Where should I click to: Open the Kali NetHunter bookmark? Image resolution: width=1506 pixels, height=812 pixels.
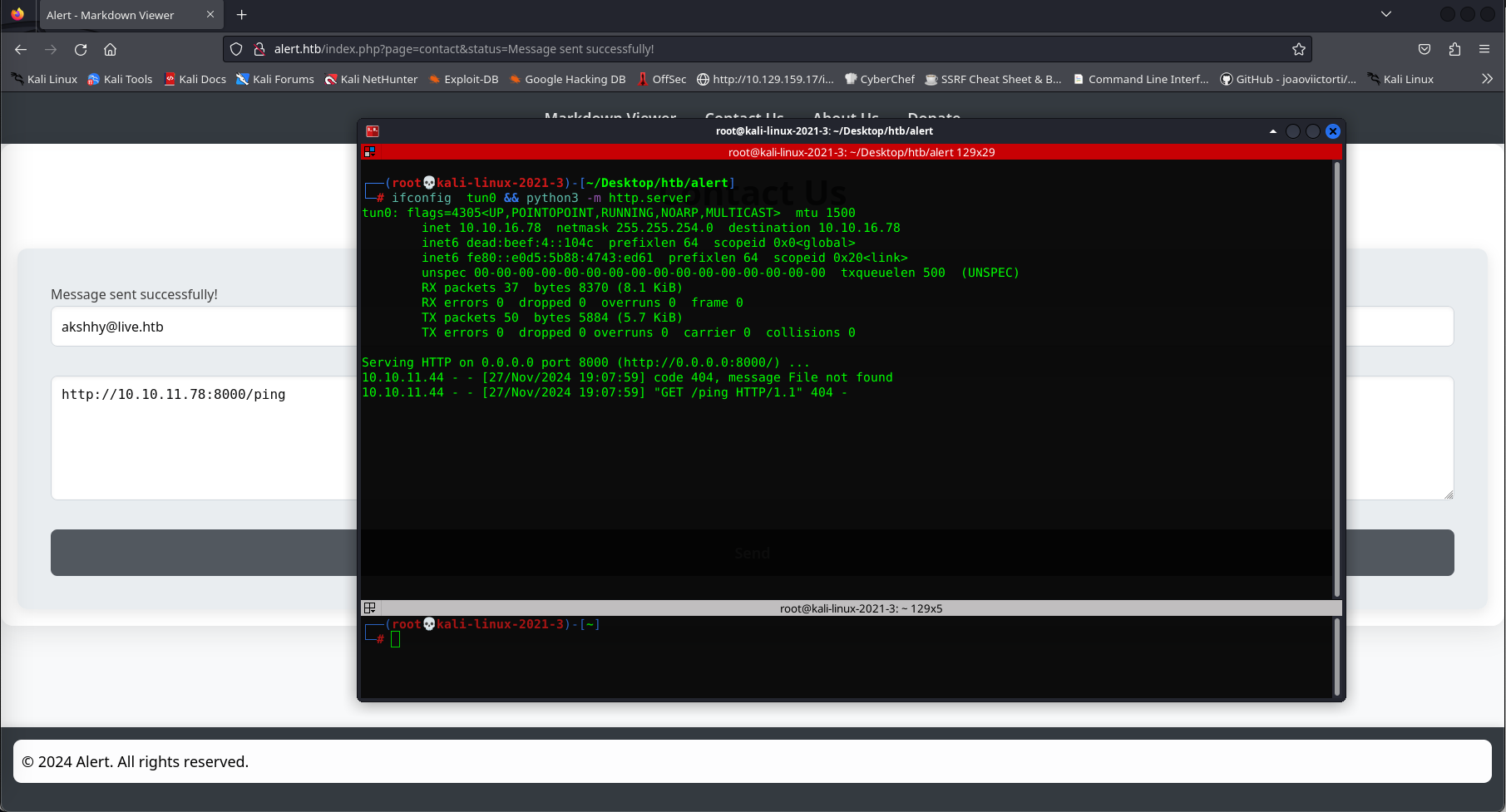(372, 79)
